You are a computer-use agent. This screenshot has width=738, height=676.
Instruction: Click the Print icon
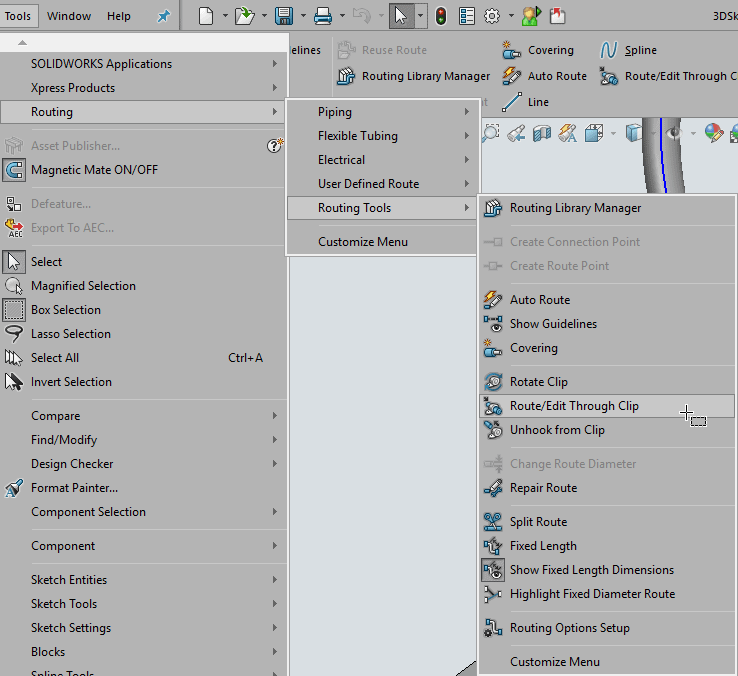pyautogui.click(x=323, y=16)
